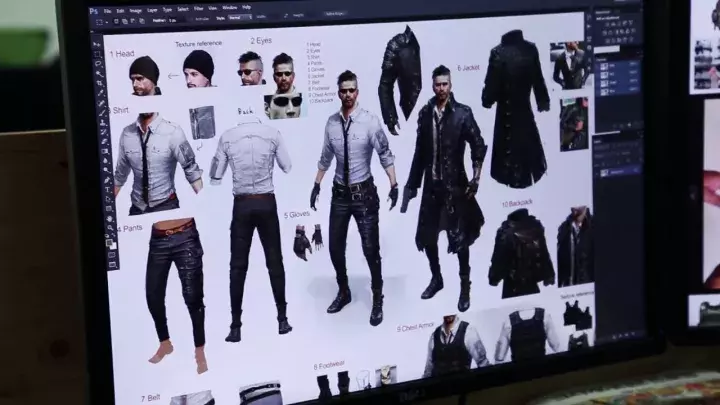Select the Zoom tool
Image resolution: width=720 pixels, height=405 pixels.
pos(111,228)
